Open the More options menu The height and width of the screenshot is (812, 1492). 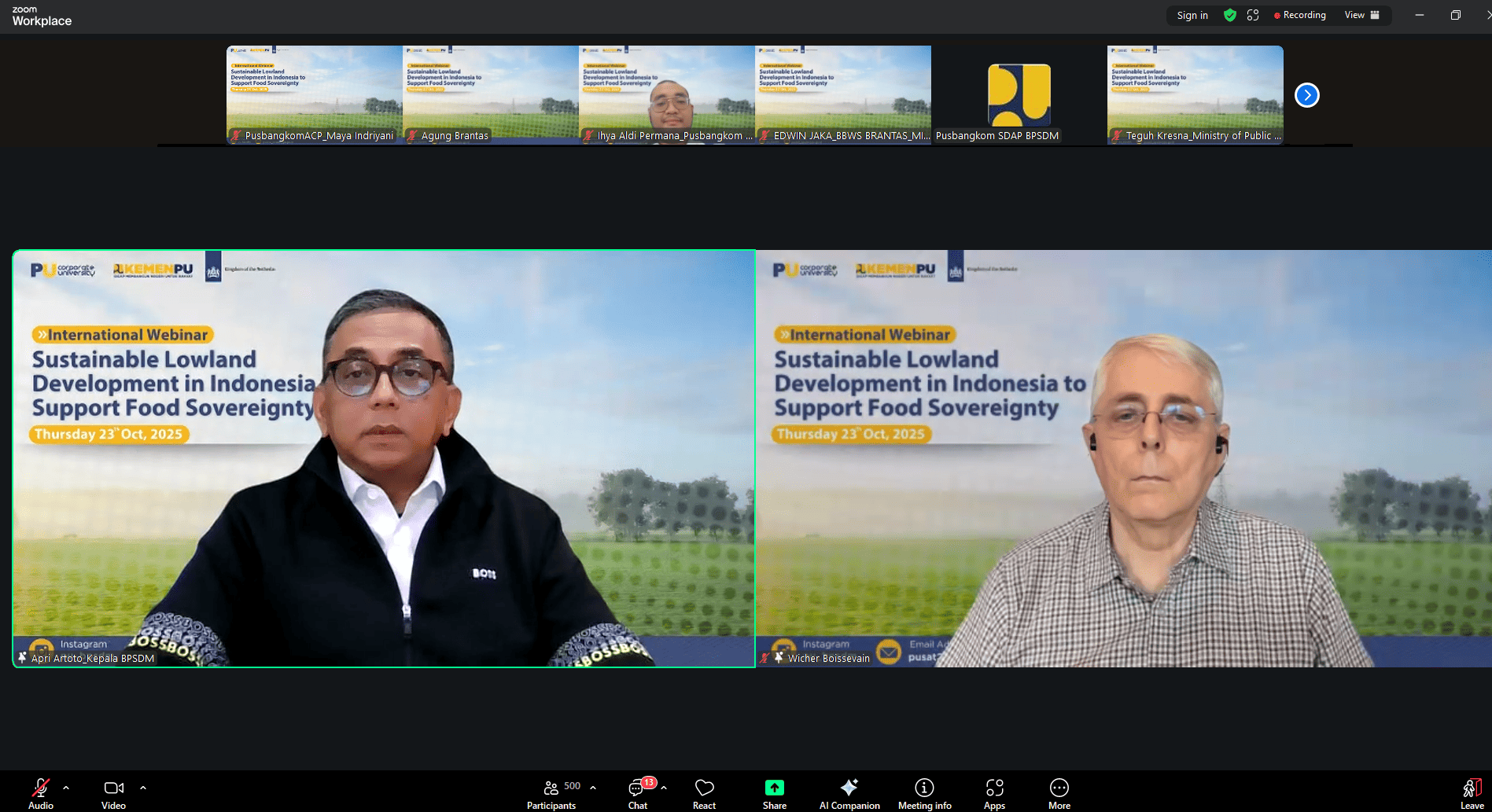[x=1059, y=792]
